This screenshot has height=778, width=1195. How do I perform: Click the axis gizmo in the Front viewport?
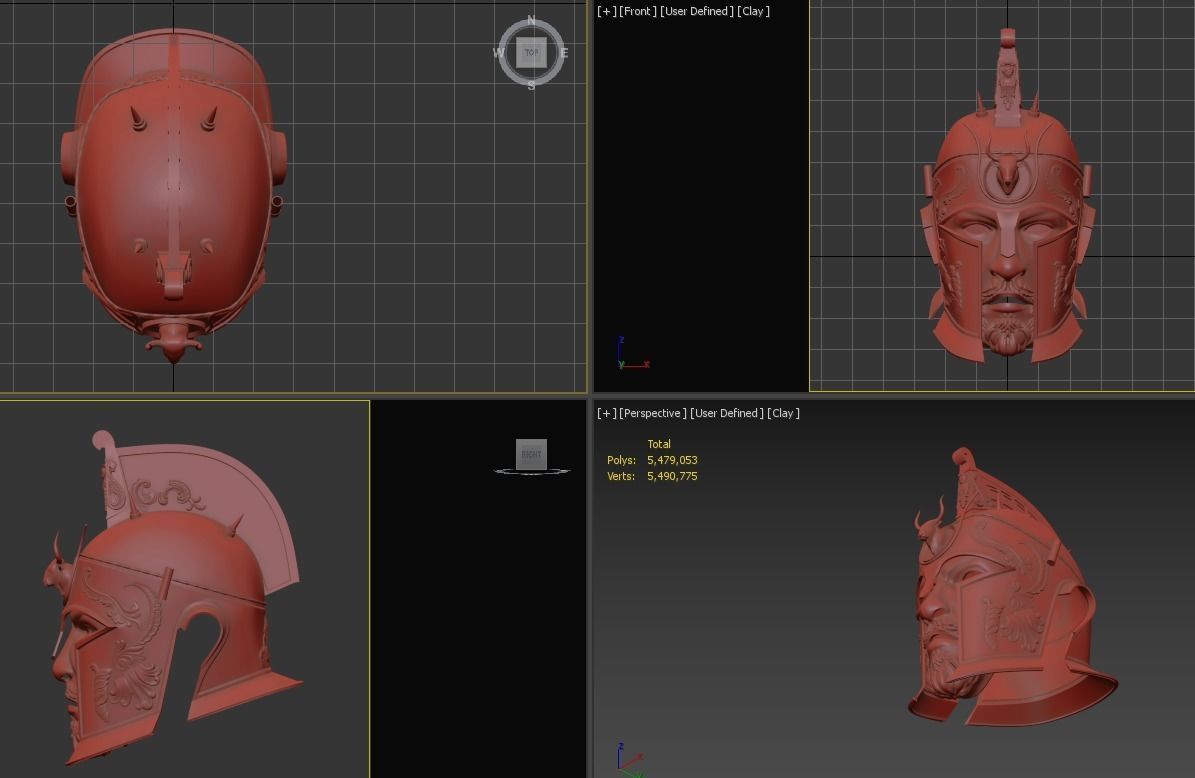[x=633, y=354]
